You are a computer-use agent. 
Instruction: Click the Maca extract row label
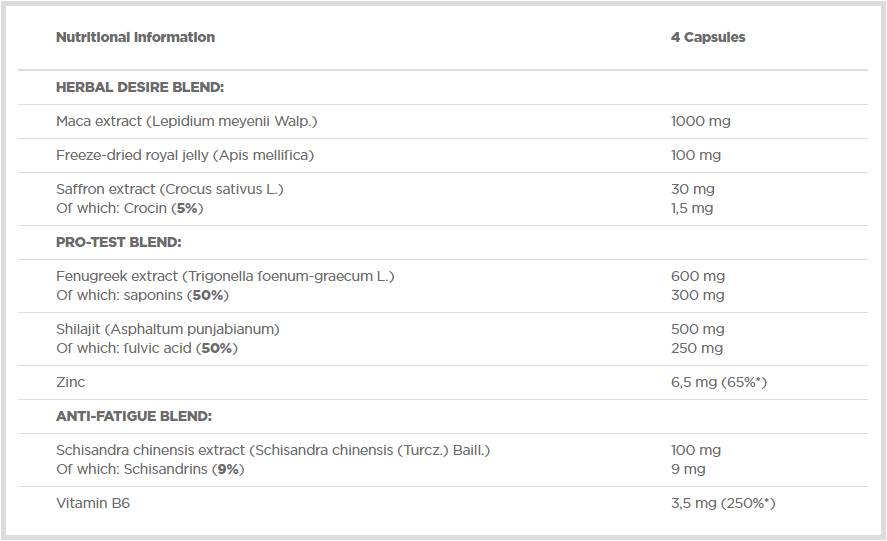[186, 121]
